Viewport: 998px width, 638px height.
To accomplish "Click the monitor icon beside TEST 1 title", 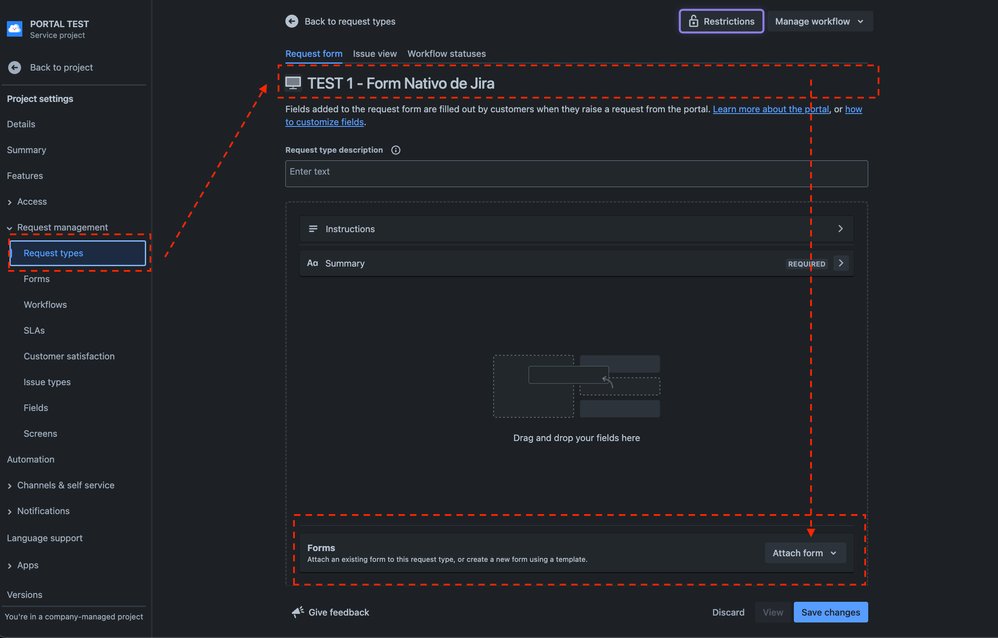I will [293, 83].
